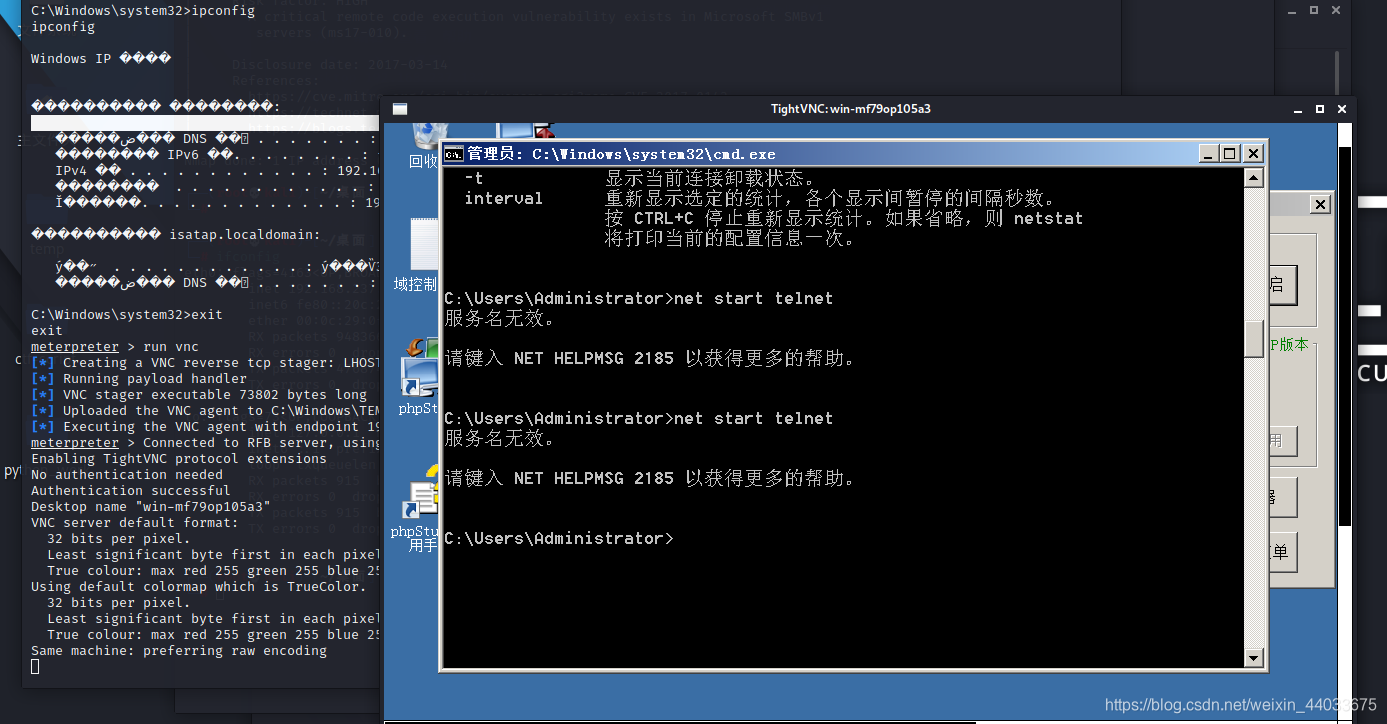Click the empty C:\Users\Administrator> prompt line
The height and width of the screenshot is (724, 1387).
(x=559, y=538)
